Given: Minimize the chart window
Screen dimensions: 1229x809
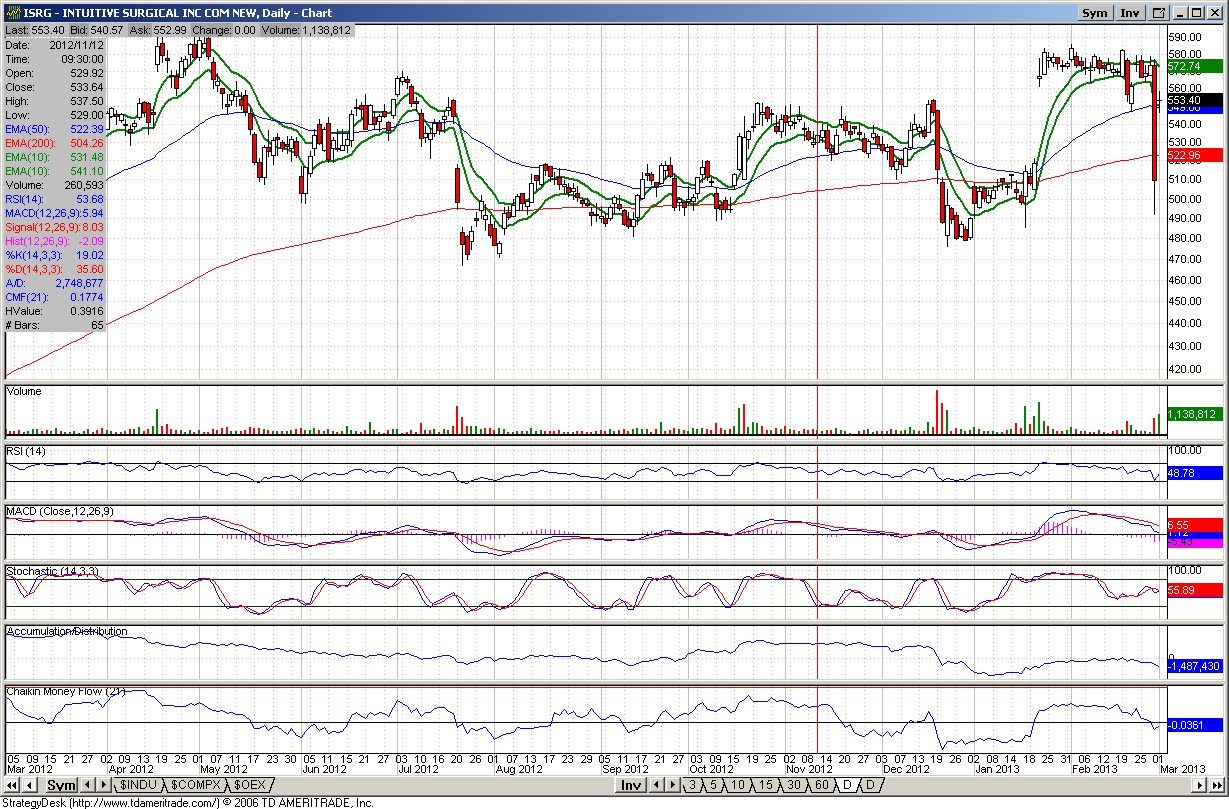Looking at the screenshot, I should point(1179,13).
